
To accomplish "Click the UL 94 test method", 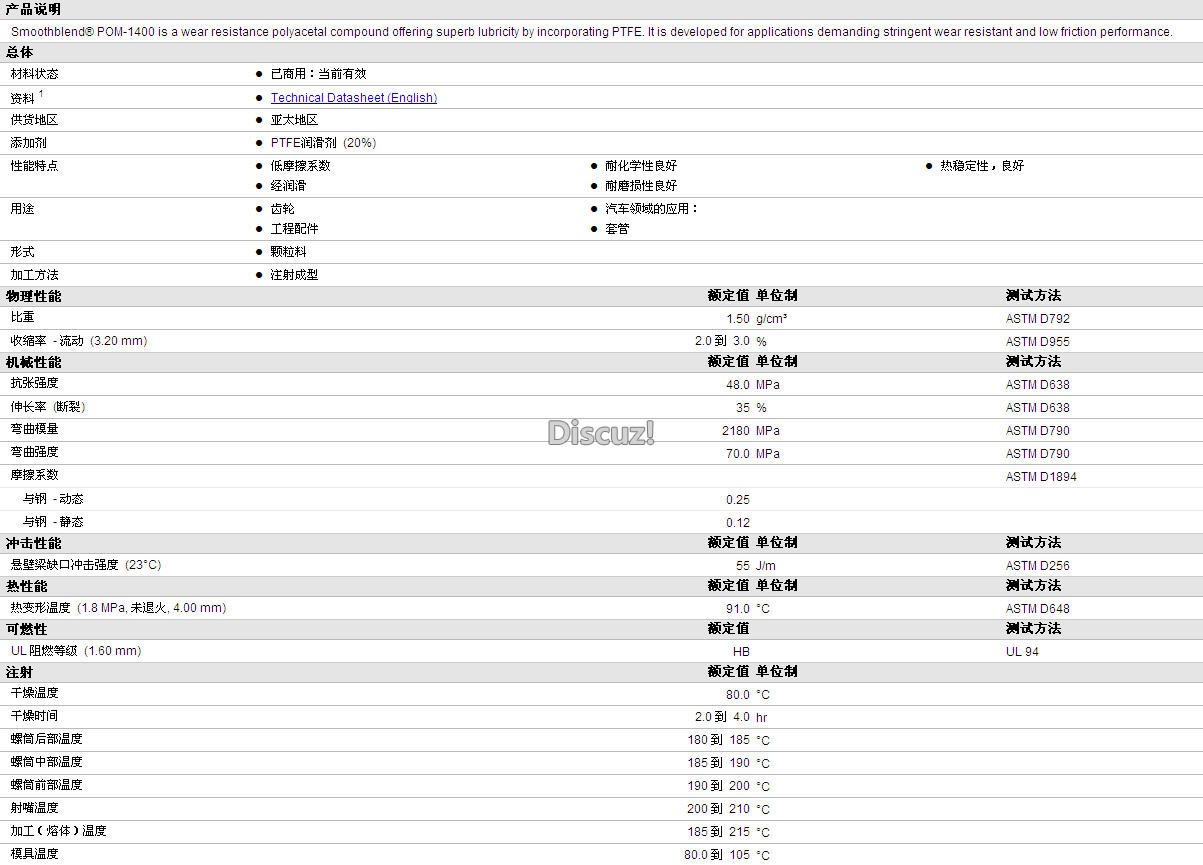I will (x=1022, y=652).
